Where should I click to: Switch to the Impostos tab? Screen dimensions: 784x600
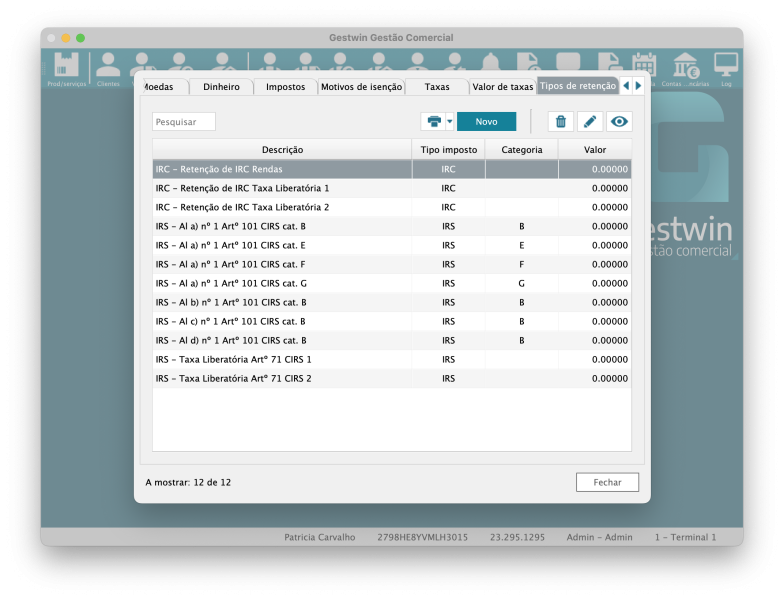click(285, 87)
